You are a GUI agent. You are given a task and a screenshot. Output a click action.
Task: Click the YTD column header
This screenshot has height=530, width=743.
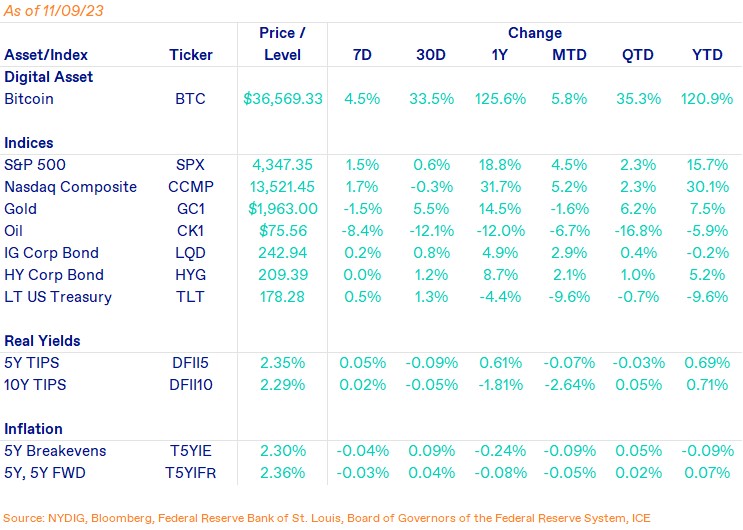711,54
